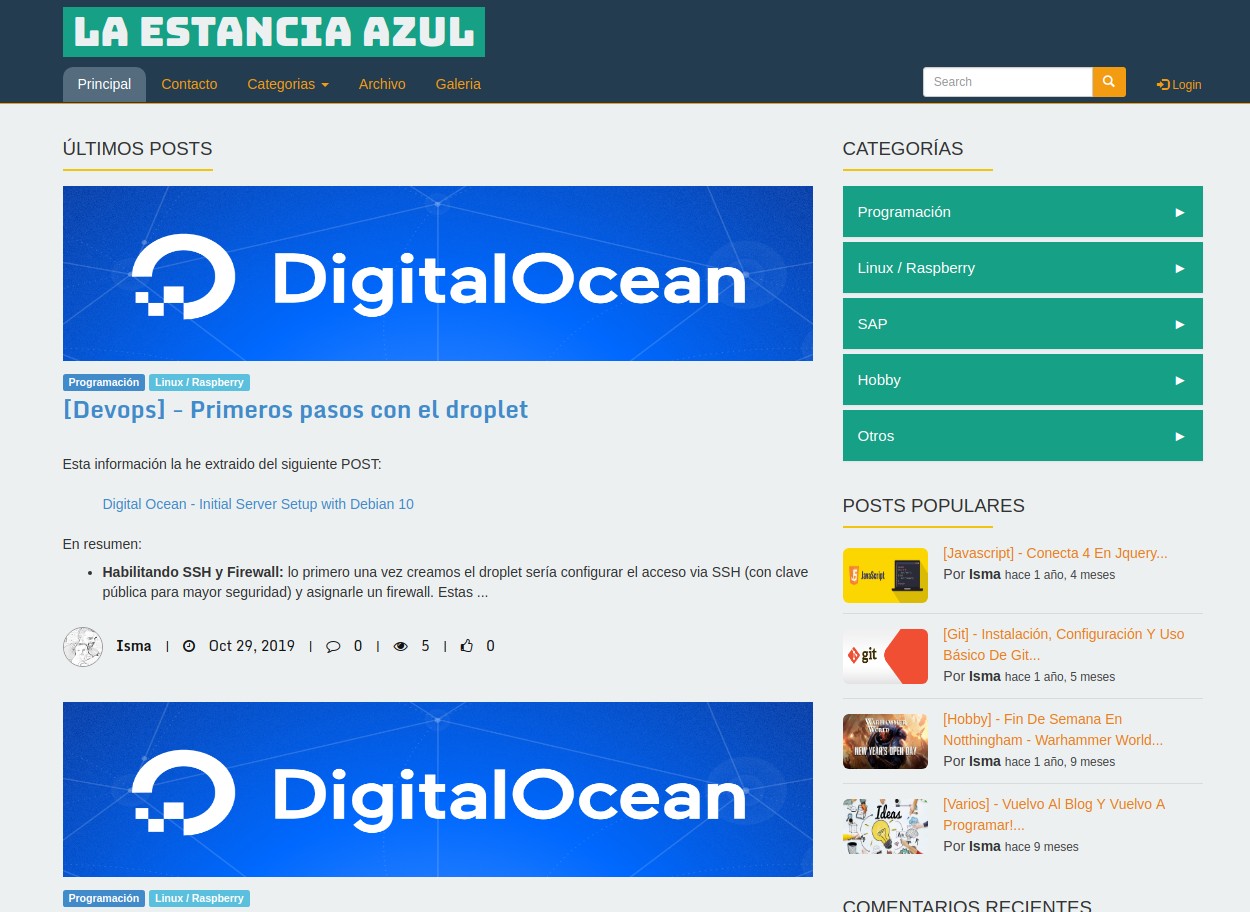
Task: Click the thumbs-up like icon
Action: tap(467, 646)
